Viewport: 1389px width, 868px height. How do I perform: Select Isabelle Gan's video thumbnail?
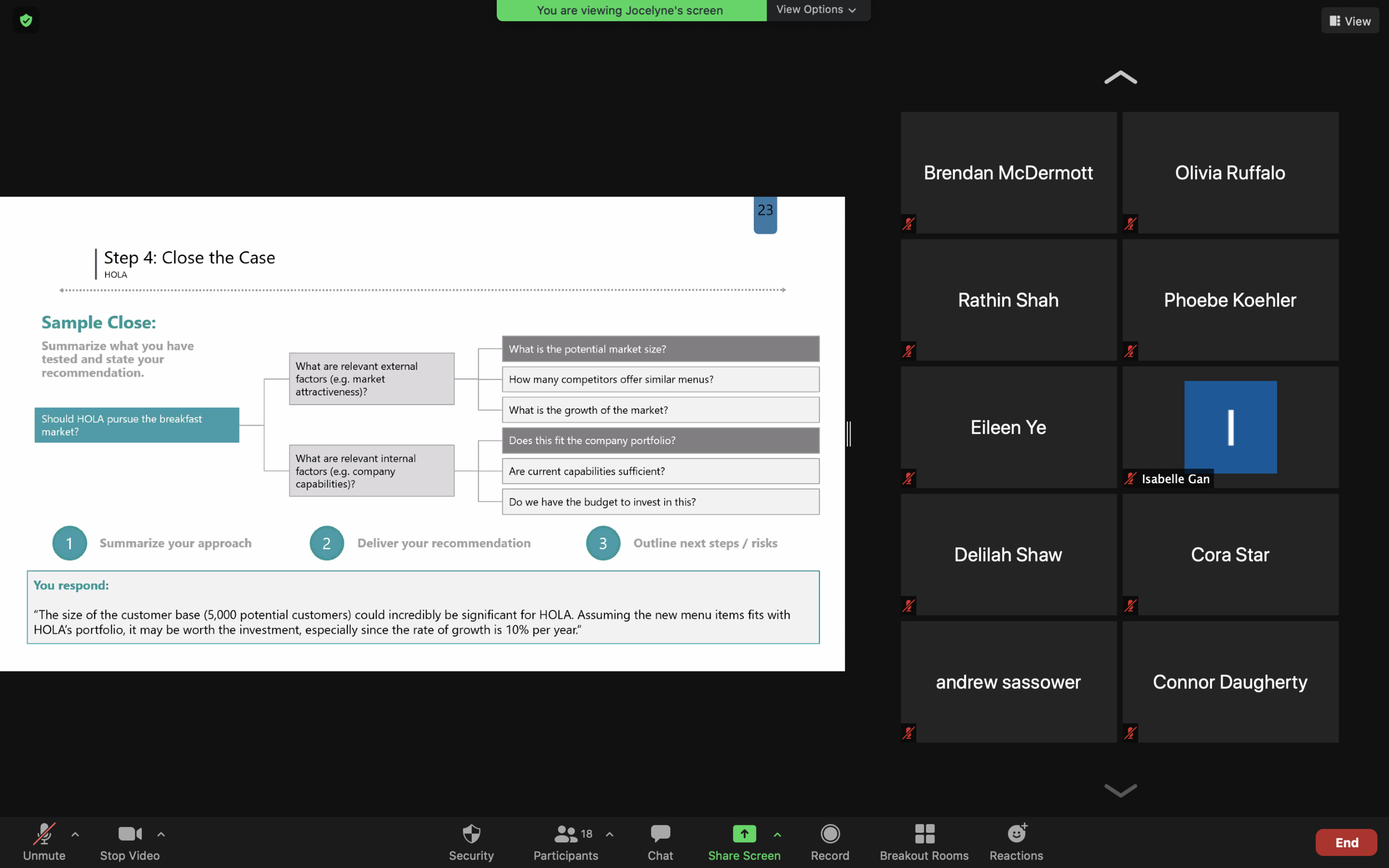1230,427
